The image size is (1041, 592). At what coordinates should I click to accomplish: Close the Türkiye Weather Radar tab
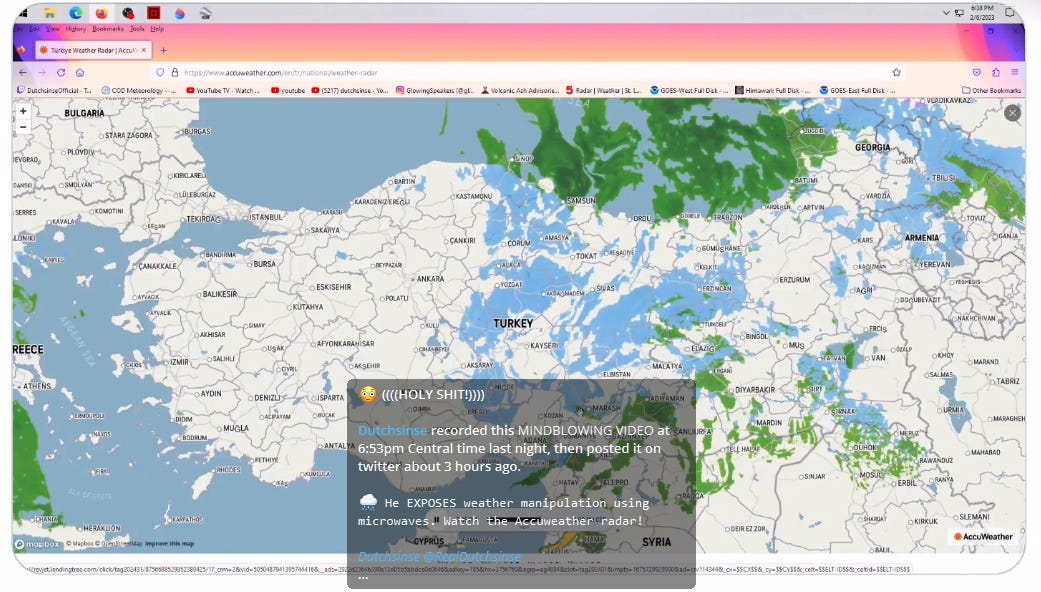pos(144,50)
